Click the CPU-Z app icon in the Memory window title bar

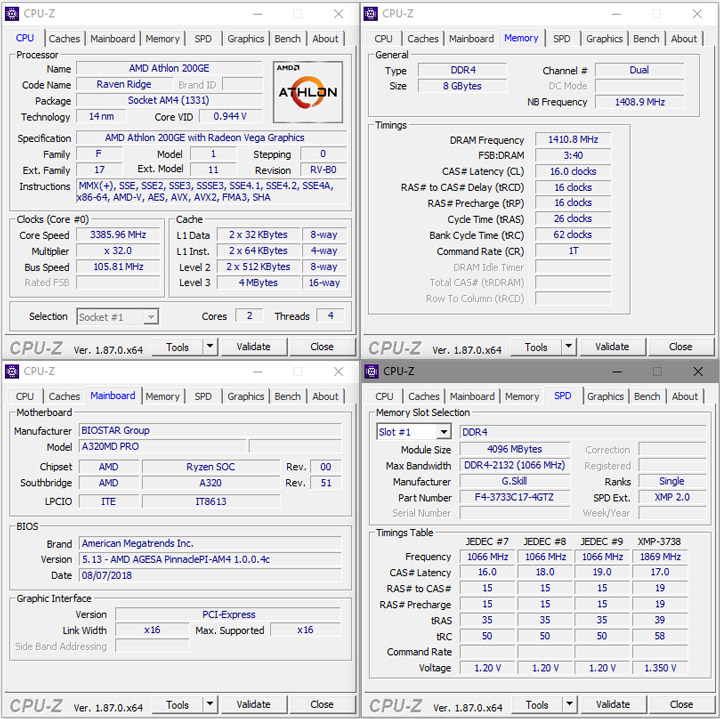(x=371, y=14)
